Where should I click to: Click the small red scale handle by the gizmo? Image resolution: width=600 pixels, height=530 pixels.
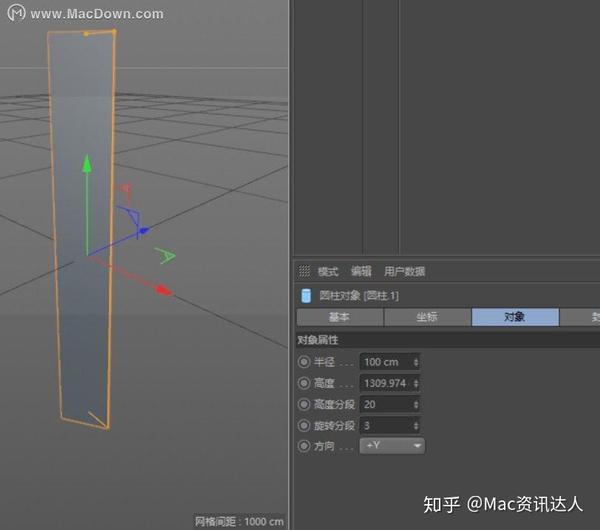pyautogui.click(x=126, y=188)
